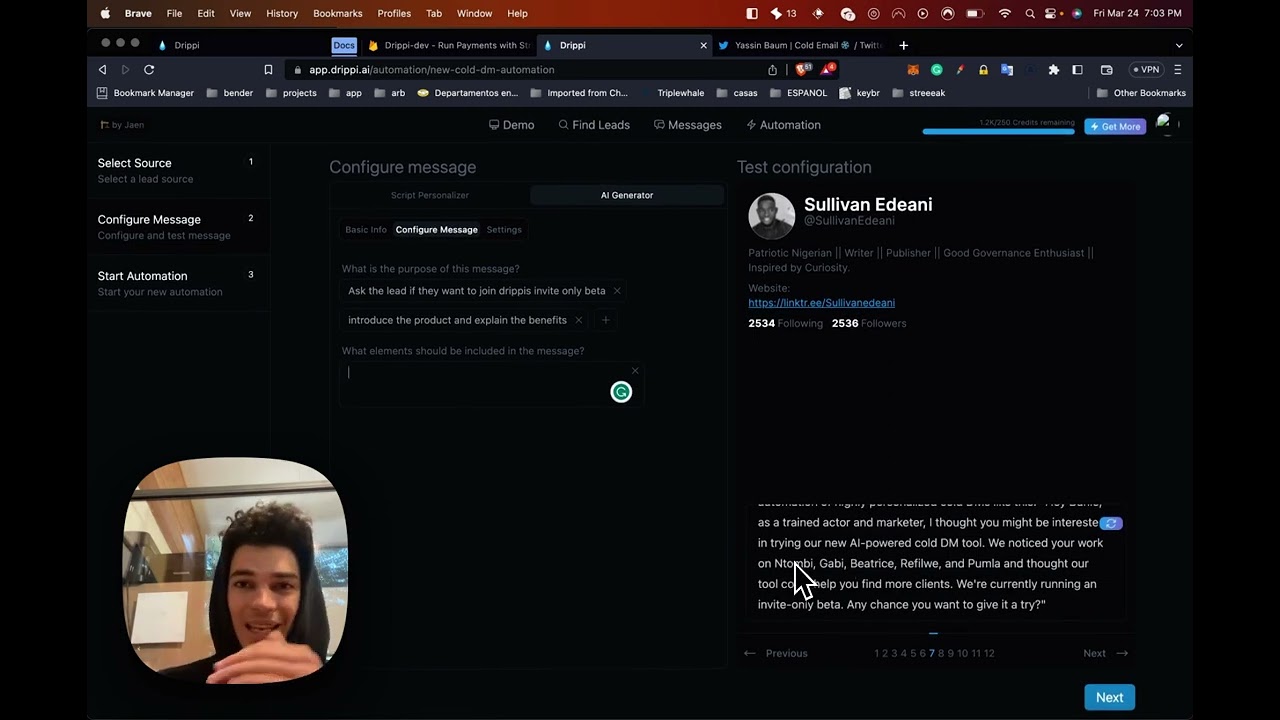Open MetaMask fox extension
This screenshot has width=1280, height=720.
tap(912, 70)
